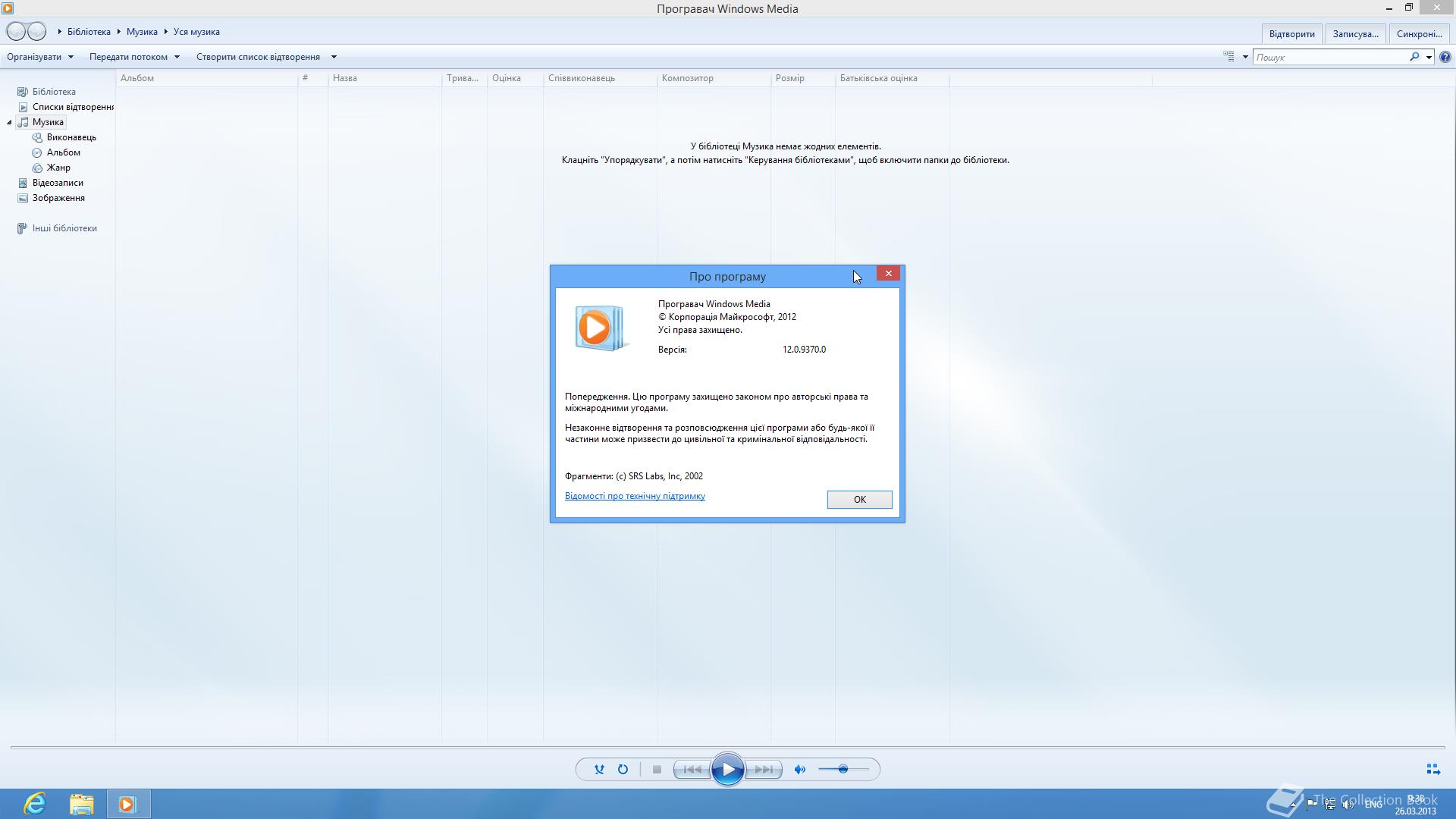Image resolution: width=1456 pixels, height=819 pixels.
Task: Mute the volume speaker icon
Action: tap(799, 769)
